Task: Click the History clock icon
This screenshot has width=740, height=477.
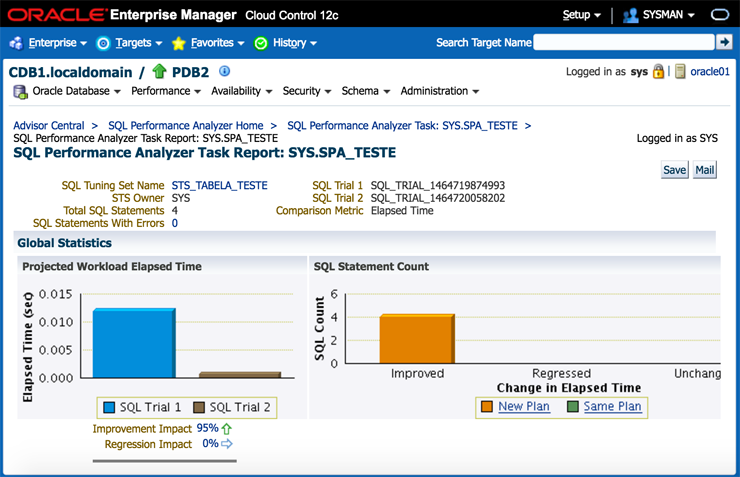Action: (261, 43)
